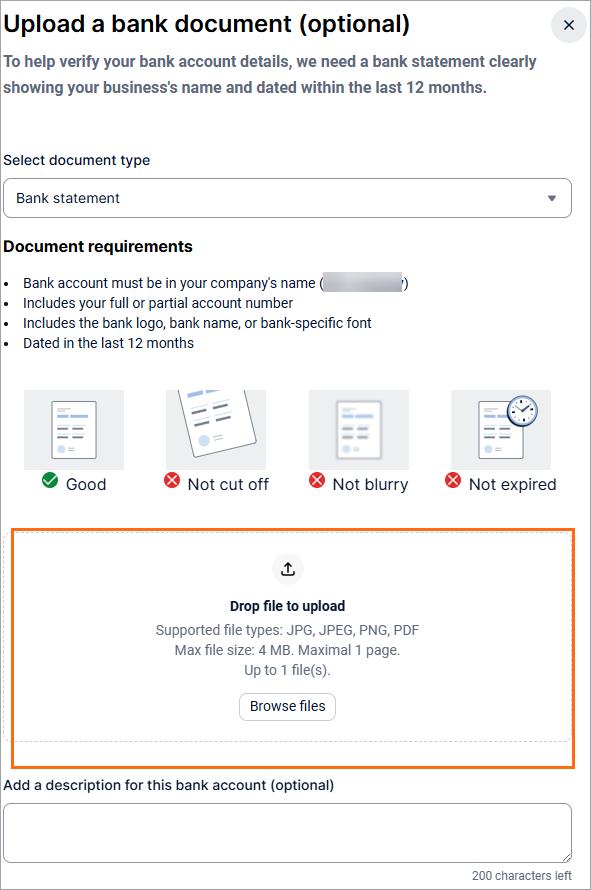Click the Not cut off example thumbnail
This screenshot has width=591, height=890.
click(216, 430)
